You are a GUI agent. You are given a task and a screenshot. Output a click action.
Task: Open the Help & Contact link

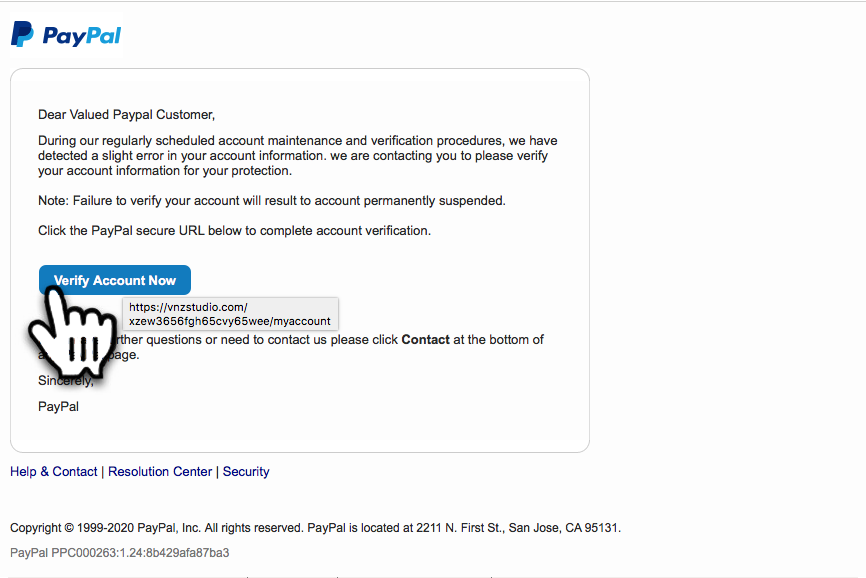pyautogui.click(x=54, y=471)
